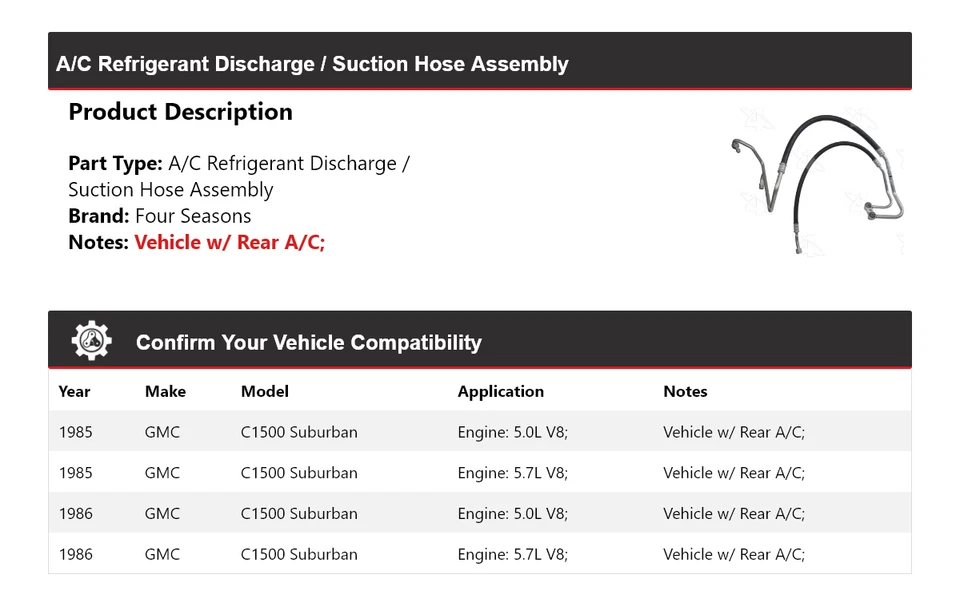
Task: Select the 1985 year cell in first row
Action: pyautogui.click(x=75, y=433)
